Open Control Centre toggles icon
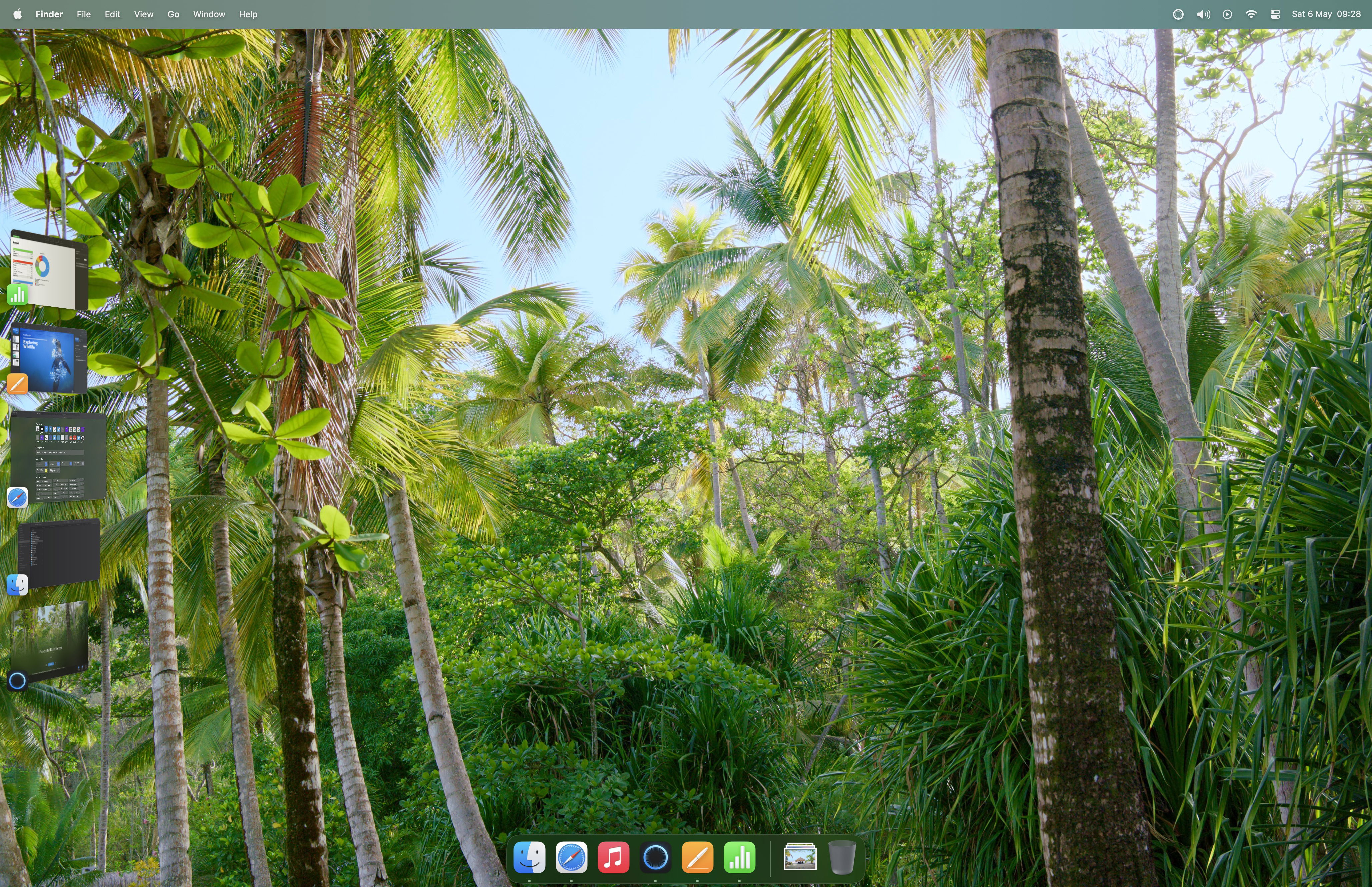Image resolution: width=1372 pixels, height=887 pixels. 1275,14
